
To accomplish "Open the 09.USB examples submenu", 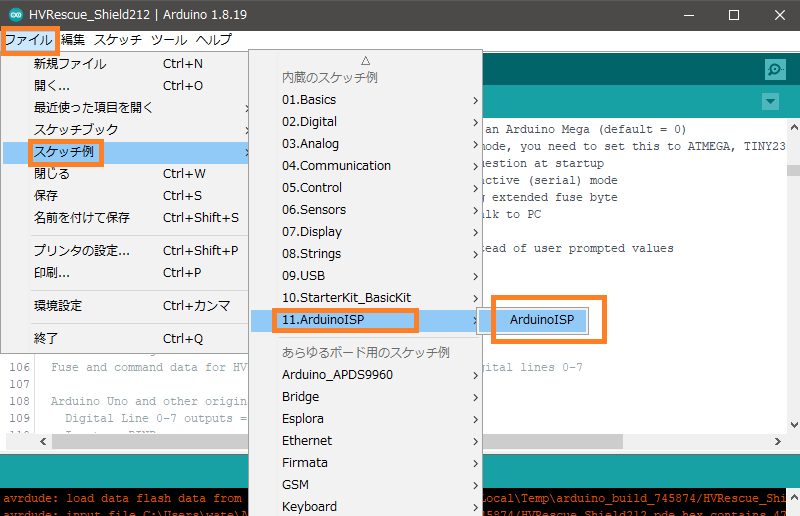I will (366, 276).
